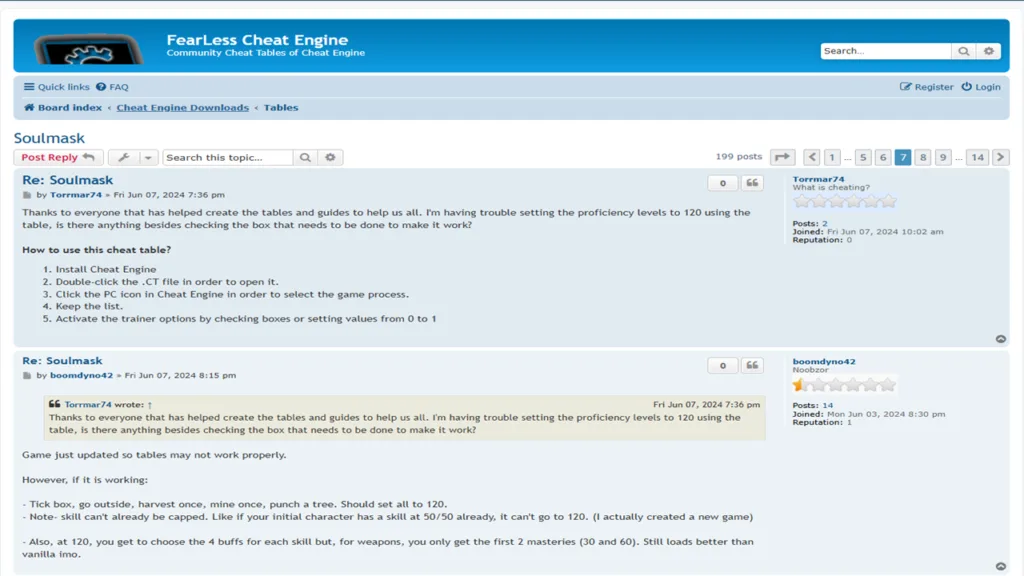Click the jump to page arrow icon
Viewport: 1024px width, 576px height.
782,157
